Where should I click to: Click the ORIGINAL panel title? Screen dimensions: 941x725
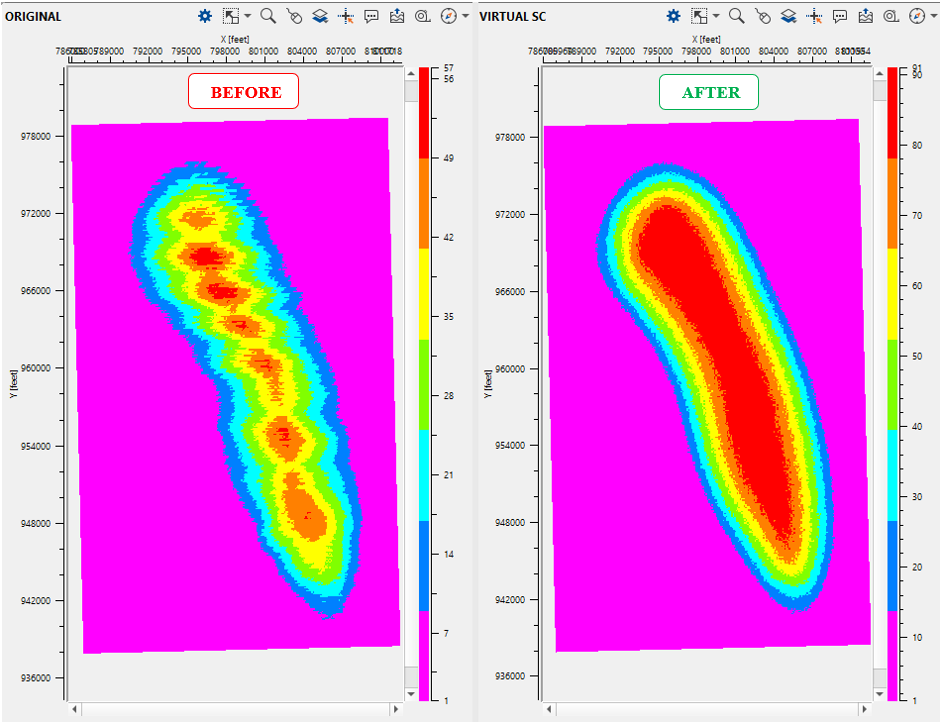(x=32, y=17)
